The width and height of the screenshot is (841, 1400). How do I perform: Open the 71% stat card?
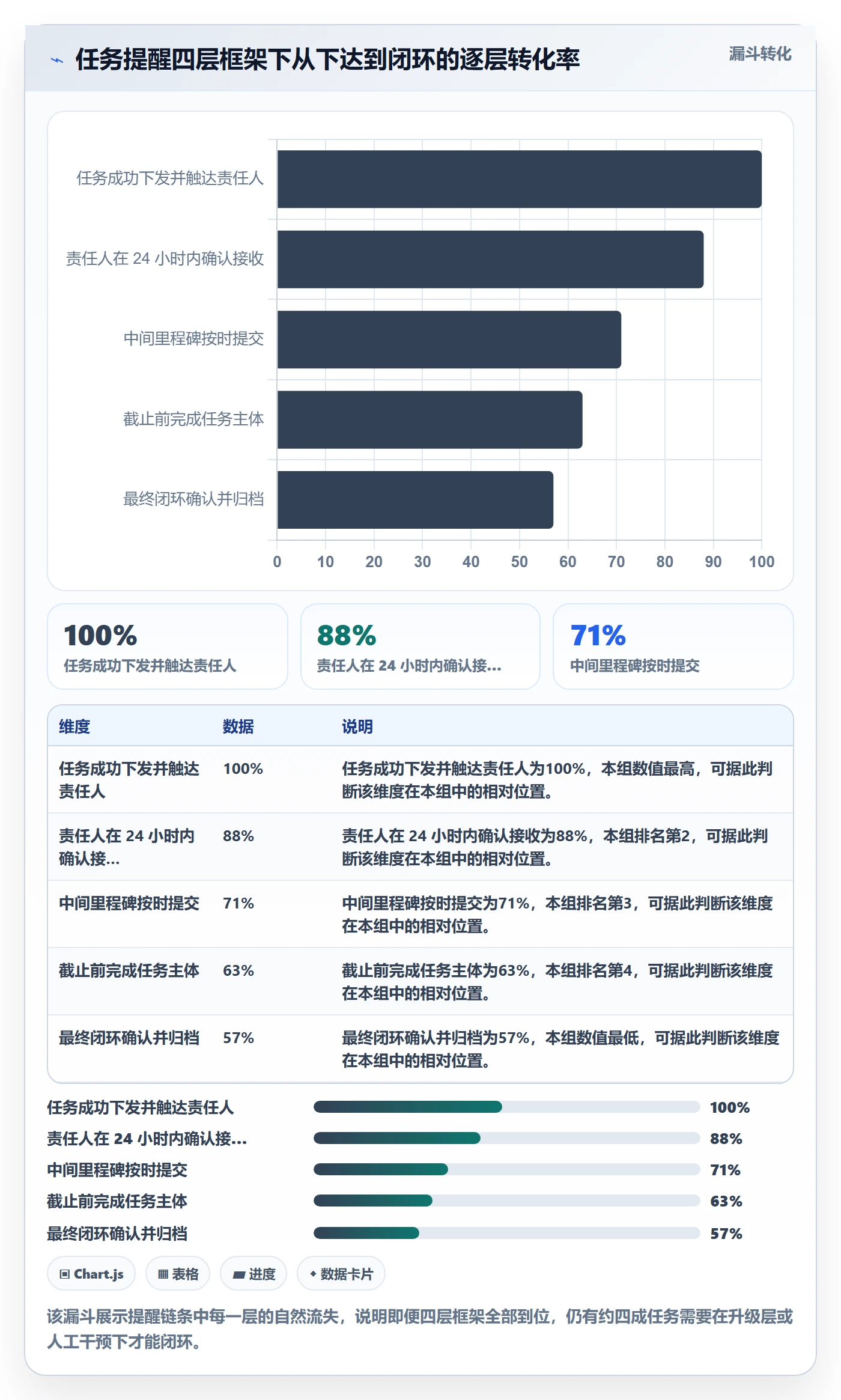(673, 647)
